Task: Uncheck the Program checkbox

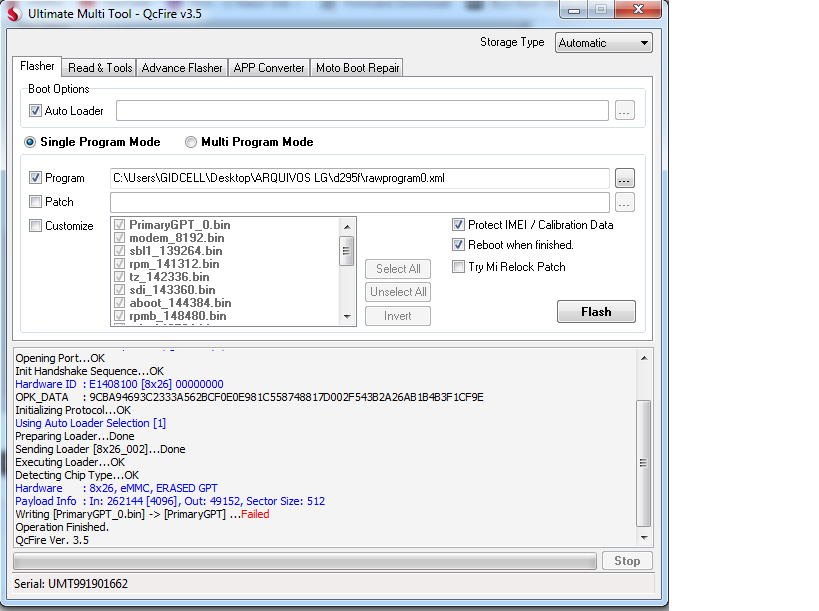Action: [35, 178]
